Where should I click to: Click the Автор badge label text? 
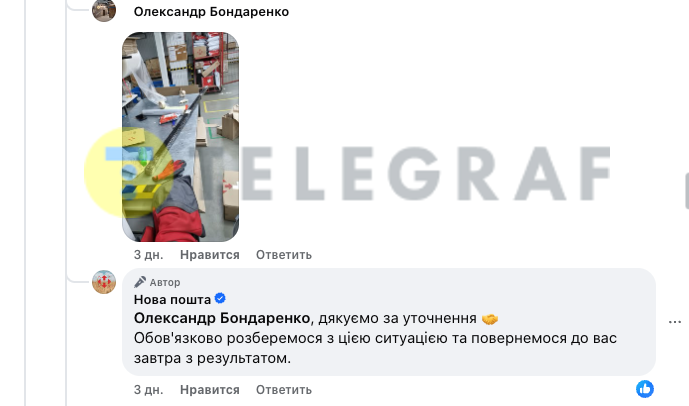click(165, 283)
